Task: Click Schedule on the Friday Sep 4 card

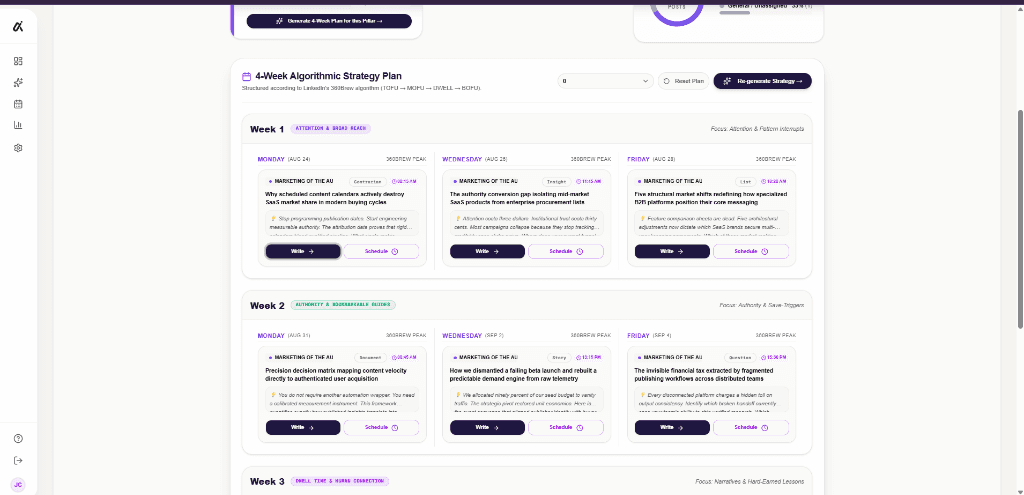Action: coord(751,428)
